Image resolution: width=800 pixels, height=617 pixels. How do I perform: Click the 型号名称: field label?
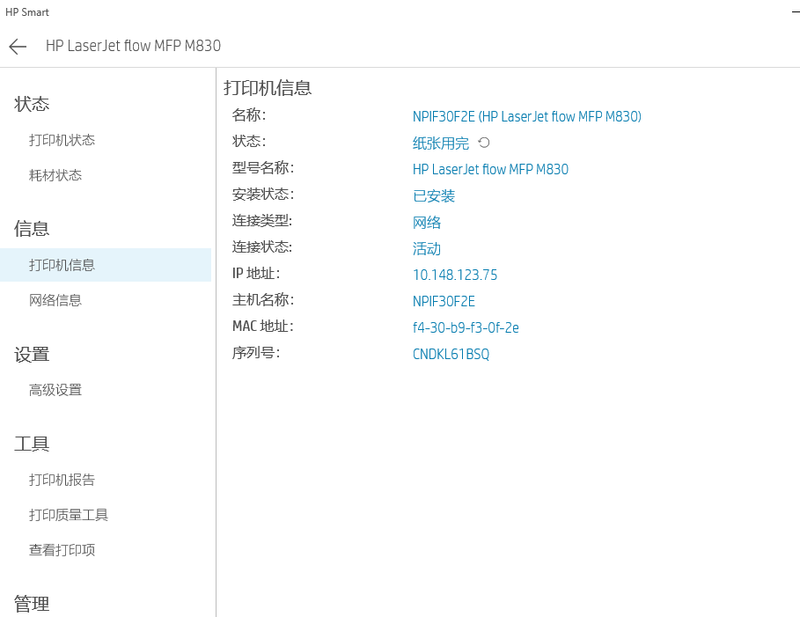pos(262,167)
